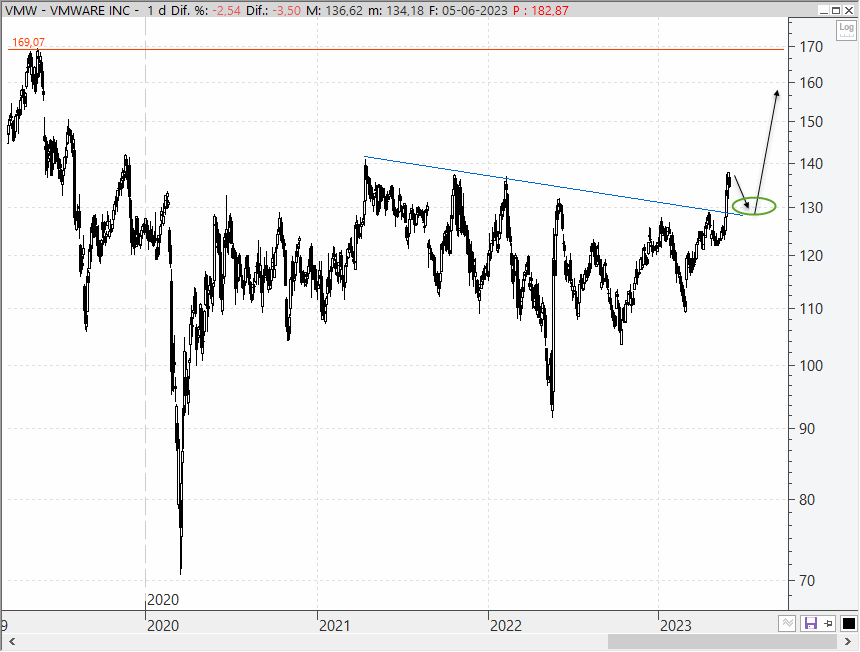Click the VMW - VMWARE INC title text
Image resolution: width=860 pixels, height=652 pixels.
tap(67, 10)
